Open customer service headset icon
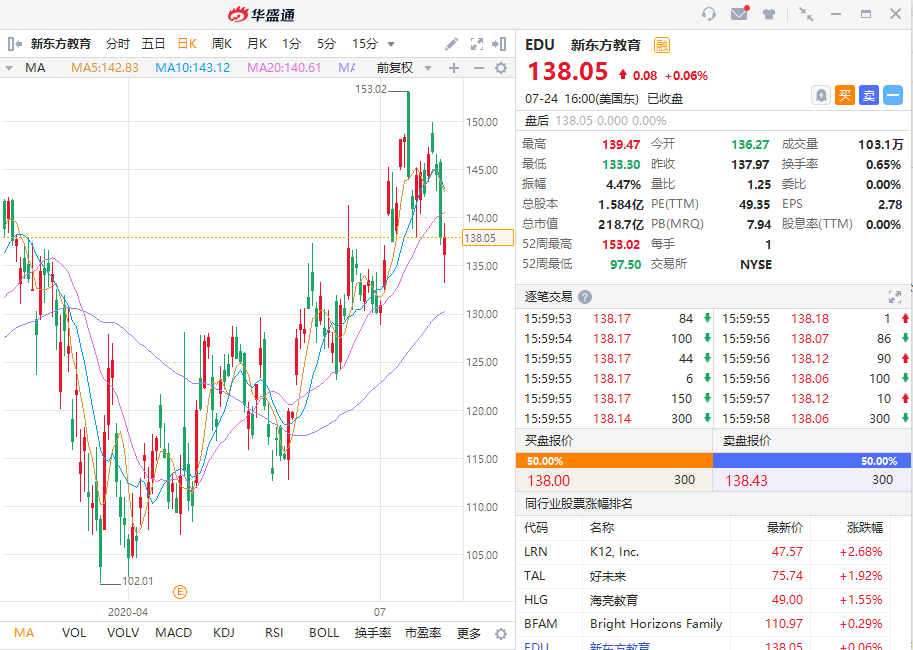913x650 pixels. click(x=709, y=13)
